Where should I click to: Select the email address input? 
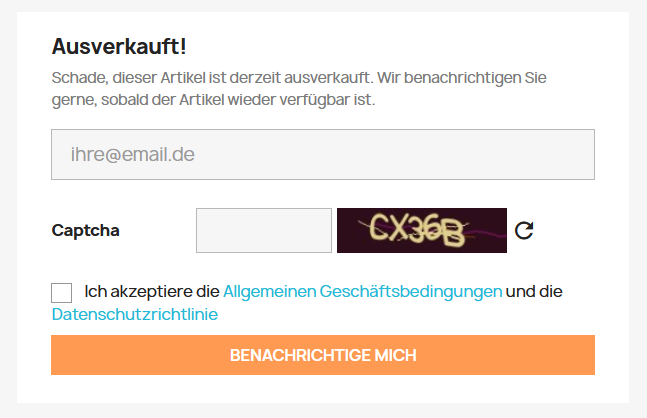point(323,155)
